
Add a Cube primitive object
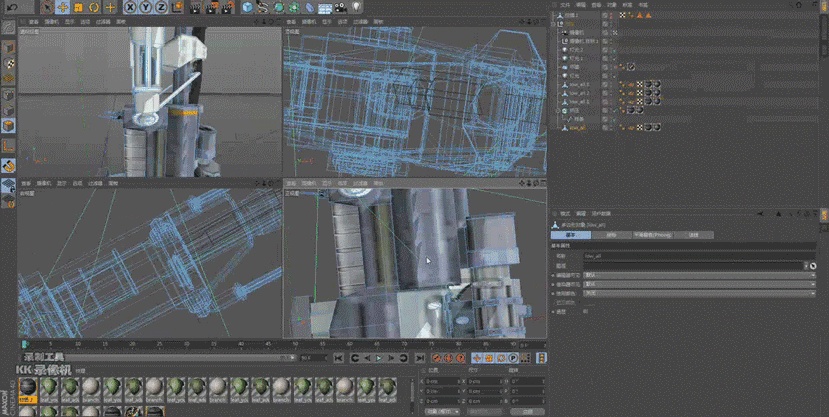pyautogui.click(x=247, y=7)
